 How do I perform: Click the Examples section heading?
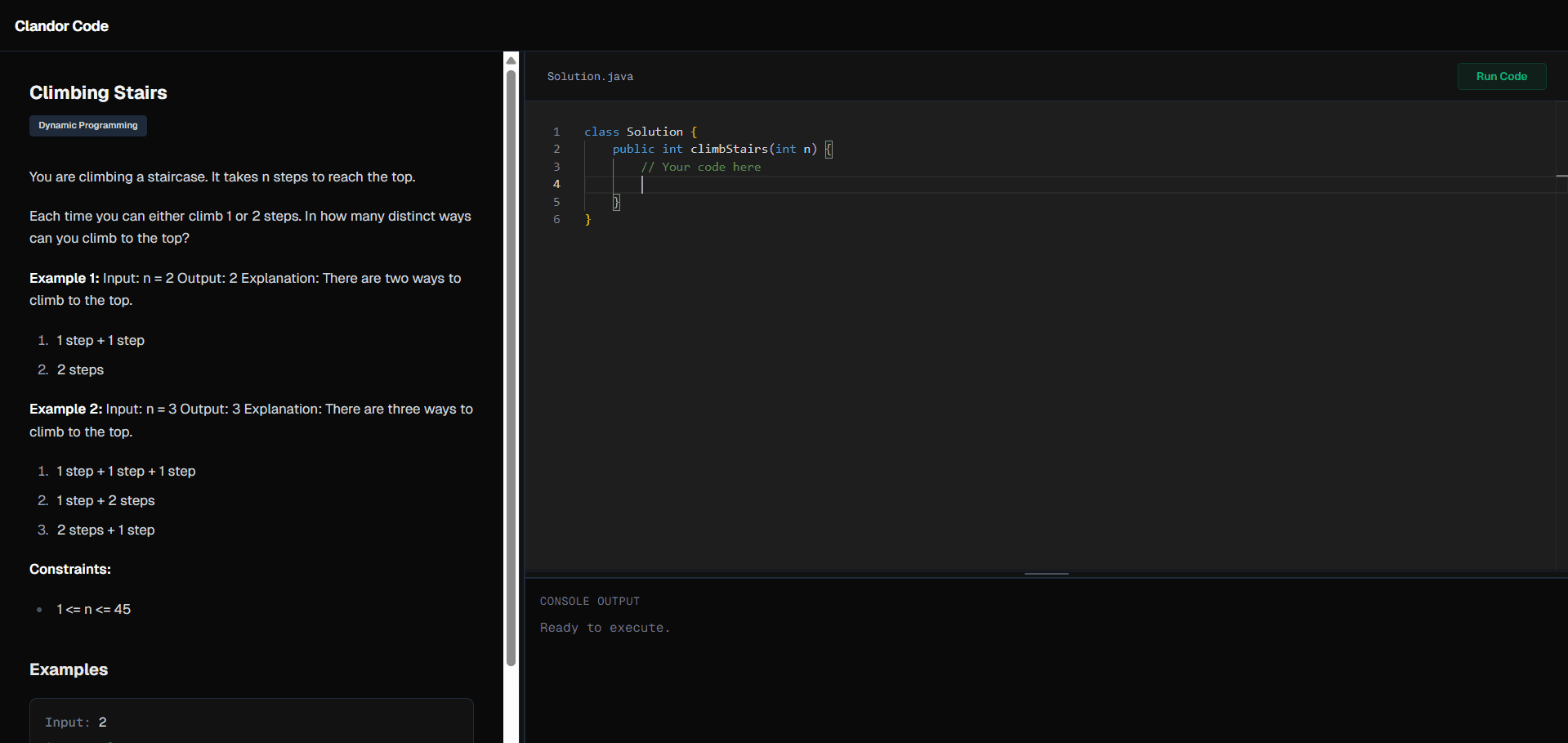[68, 670]
